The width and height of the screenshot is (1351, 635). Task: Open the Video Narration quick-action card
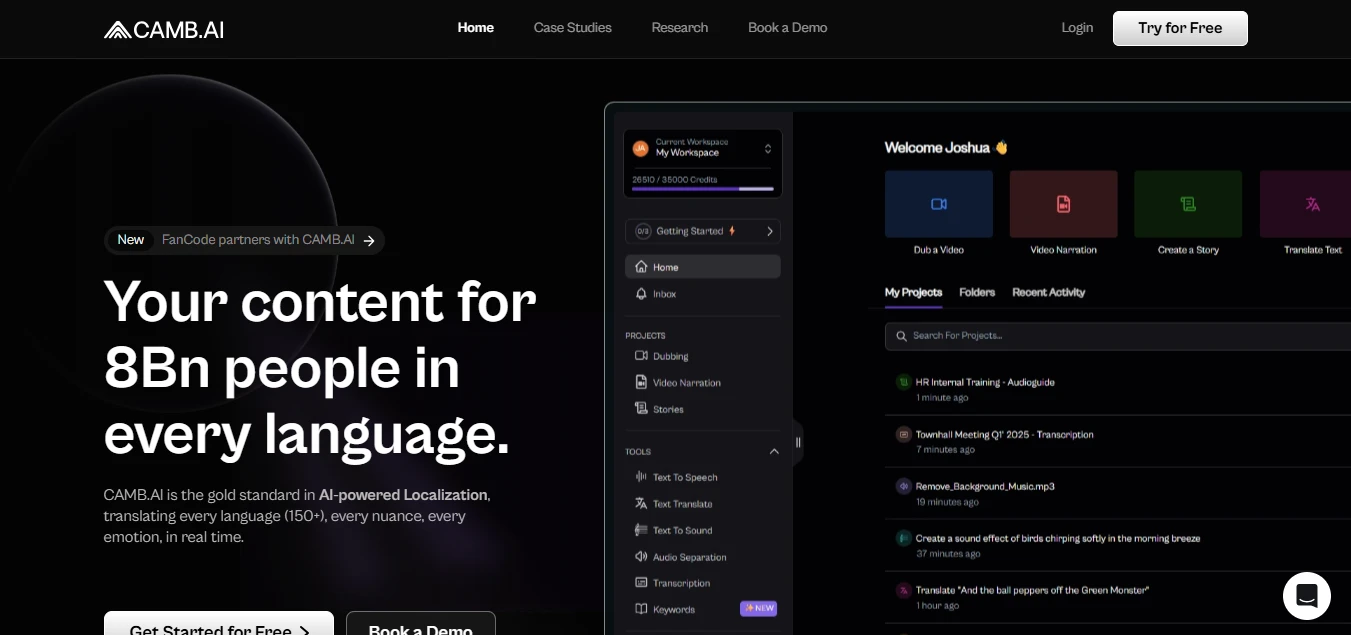point(1063,213)
